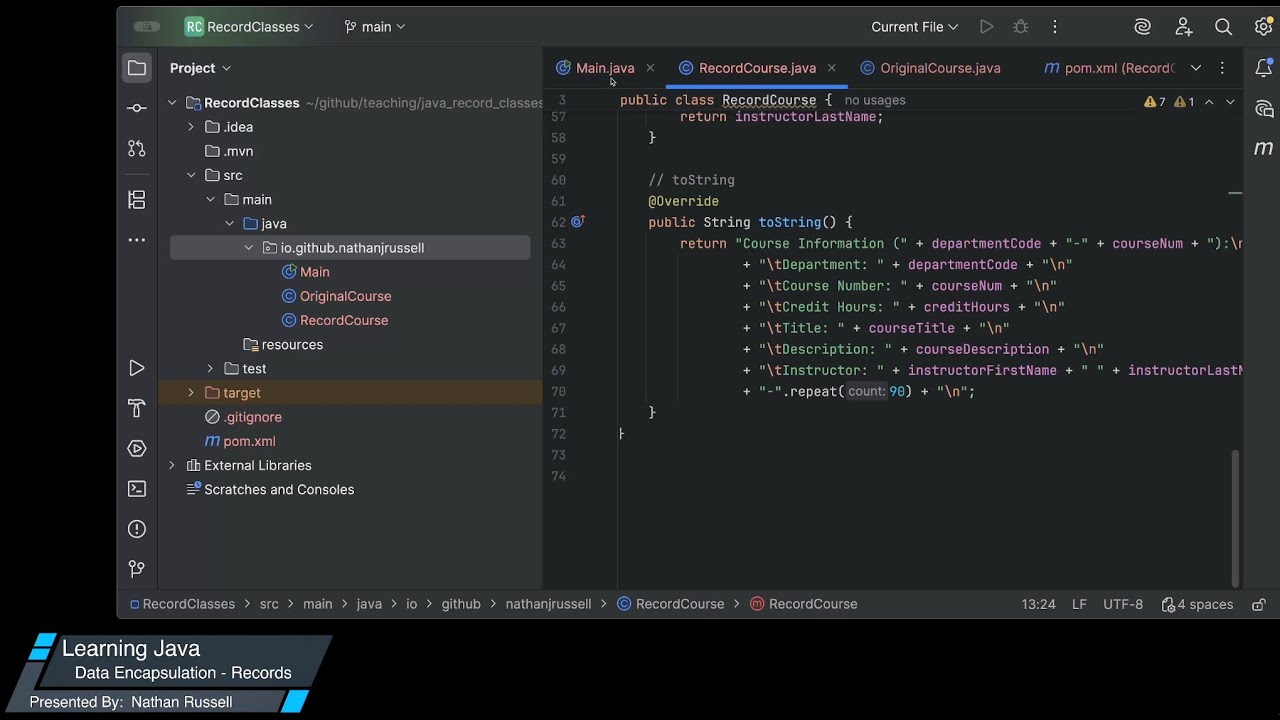Select the .gitignore file
The width and height of the screenshot is (1280, 720).
[x=243, y=417]
